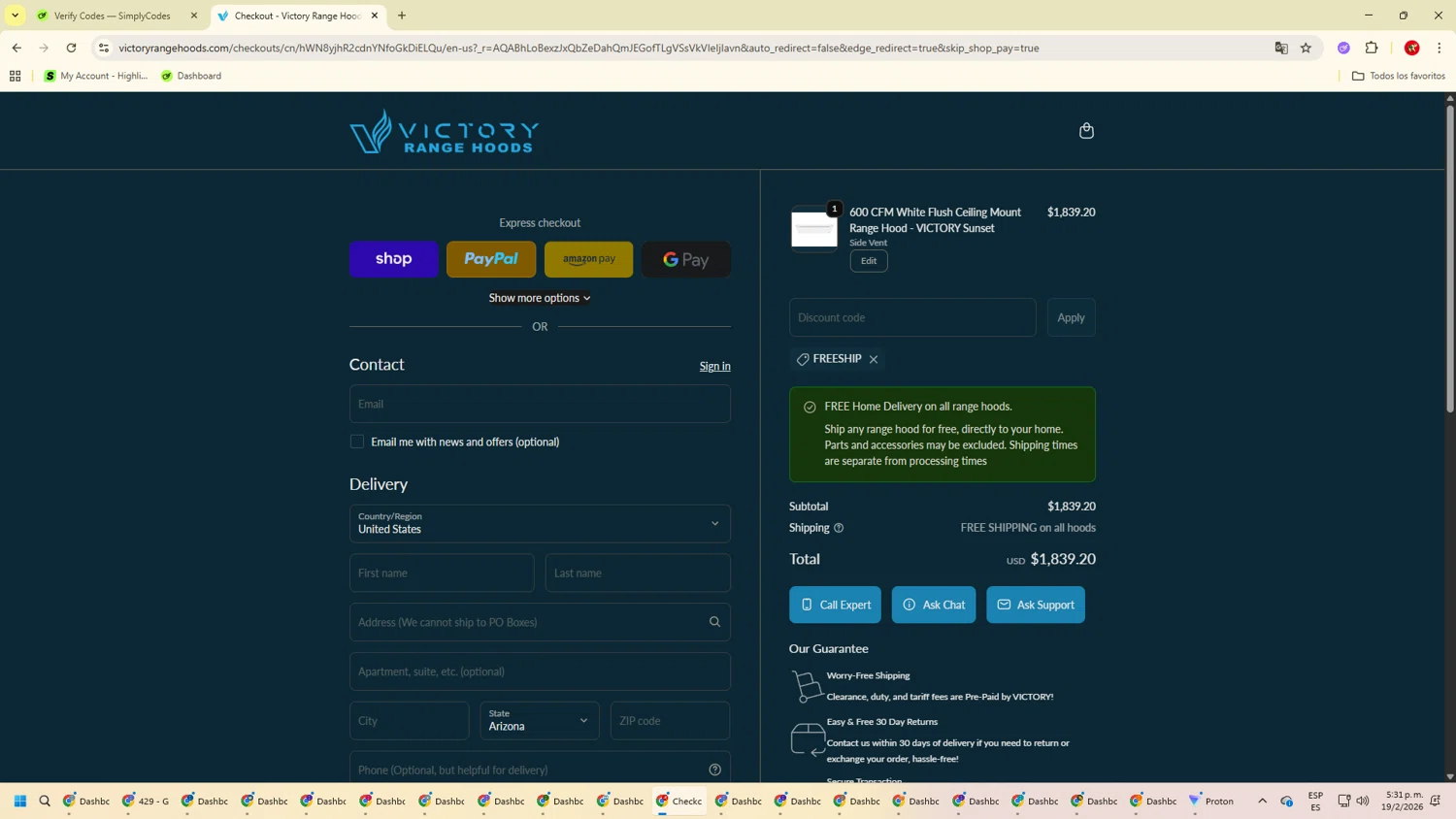Click the Ask Support button
This screenshot has height=819, width=1456.
pyautogui.click(x=1036, y=605)
